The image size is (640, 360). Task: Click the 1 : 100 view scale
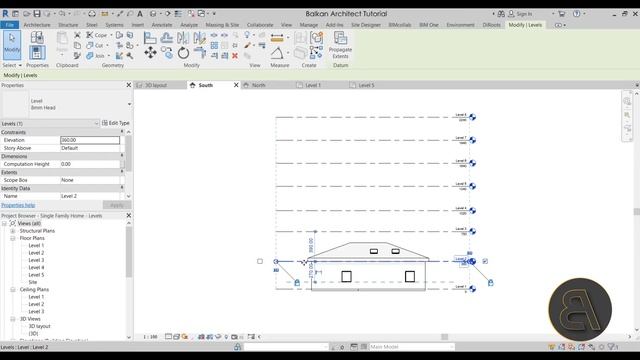coord(150,337)
